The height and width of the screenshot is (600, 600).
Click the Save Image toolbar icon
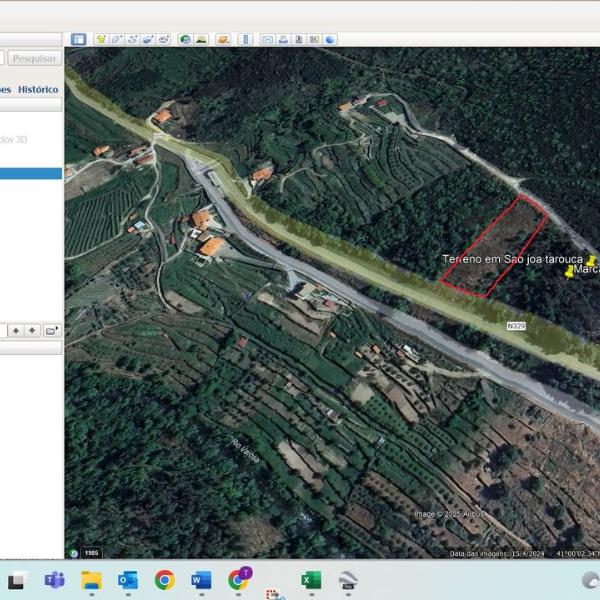pos(299,39)
